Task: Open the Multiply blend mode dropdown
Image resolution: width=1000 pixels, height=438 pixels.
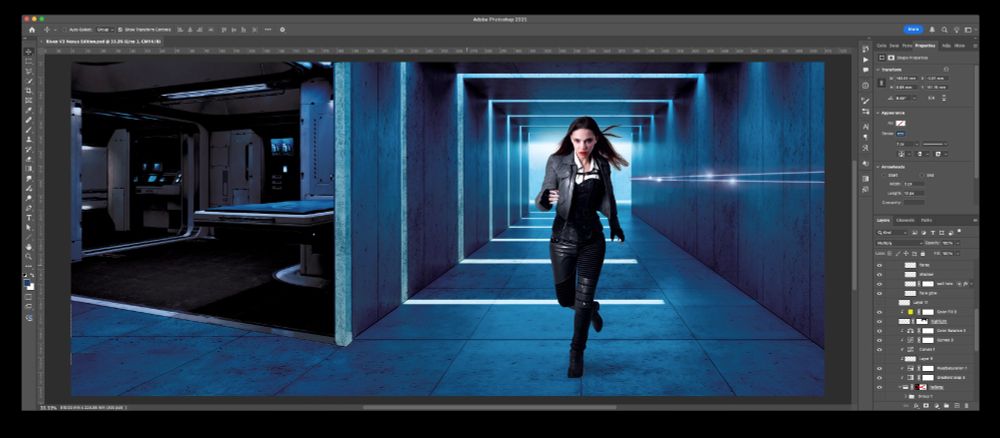Action: [x=900, y=243]
